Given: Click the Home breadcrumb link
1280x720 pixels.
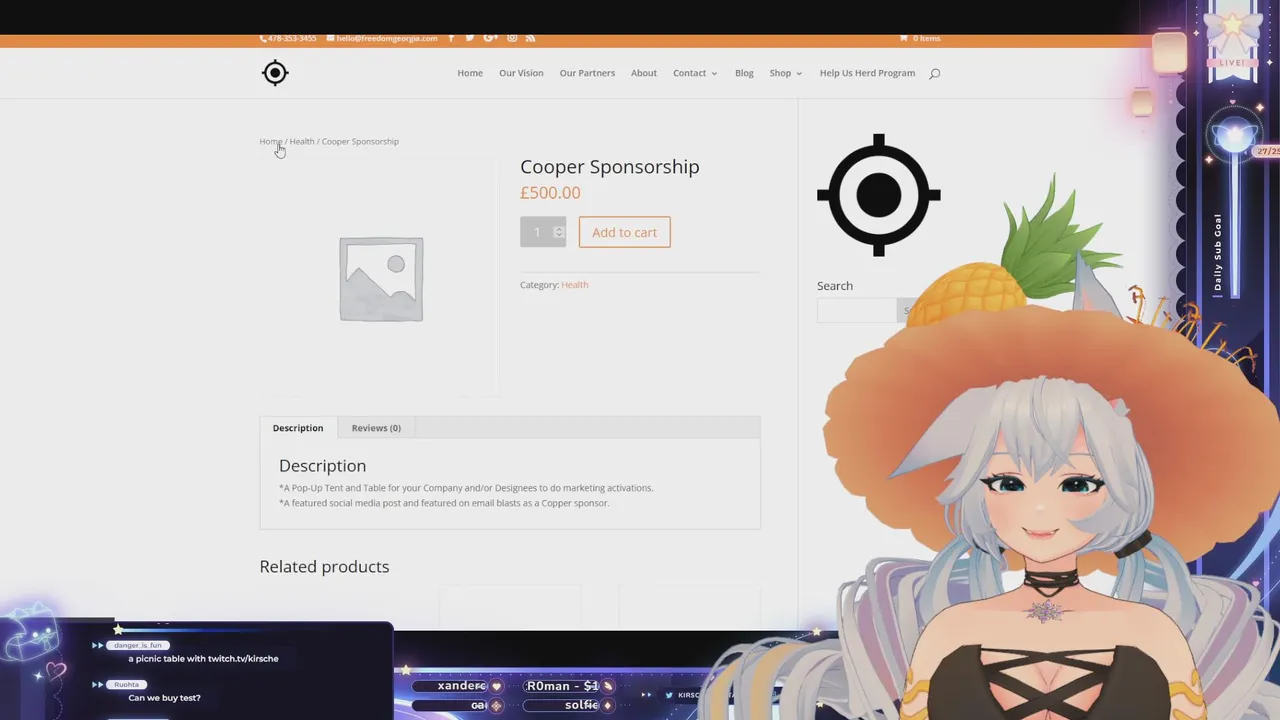Looking at the screenshot, I should pos(270,141).
